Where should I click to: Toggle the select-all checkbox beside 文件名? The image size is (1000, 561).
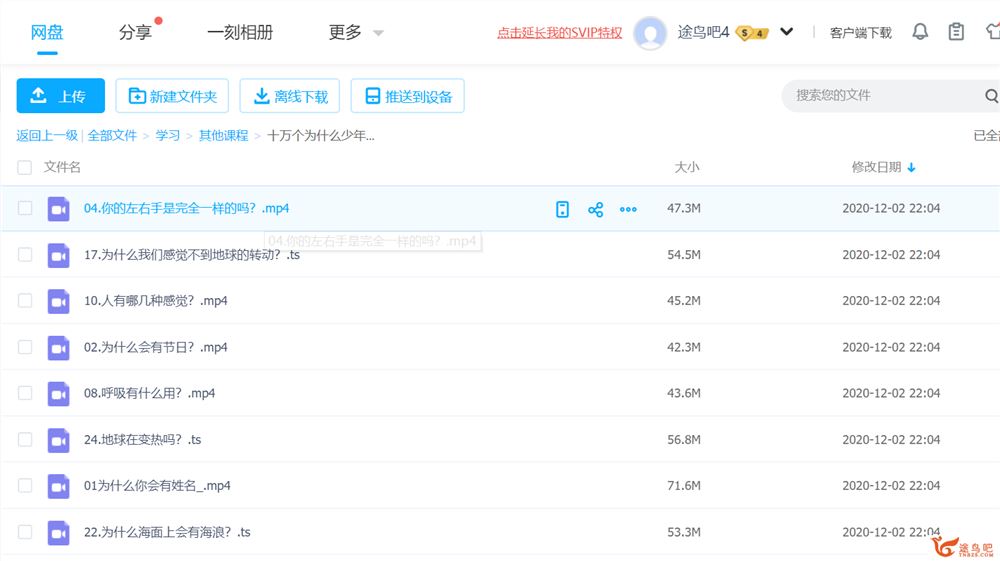pos(25,168)
